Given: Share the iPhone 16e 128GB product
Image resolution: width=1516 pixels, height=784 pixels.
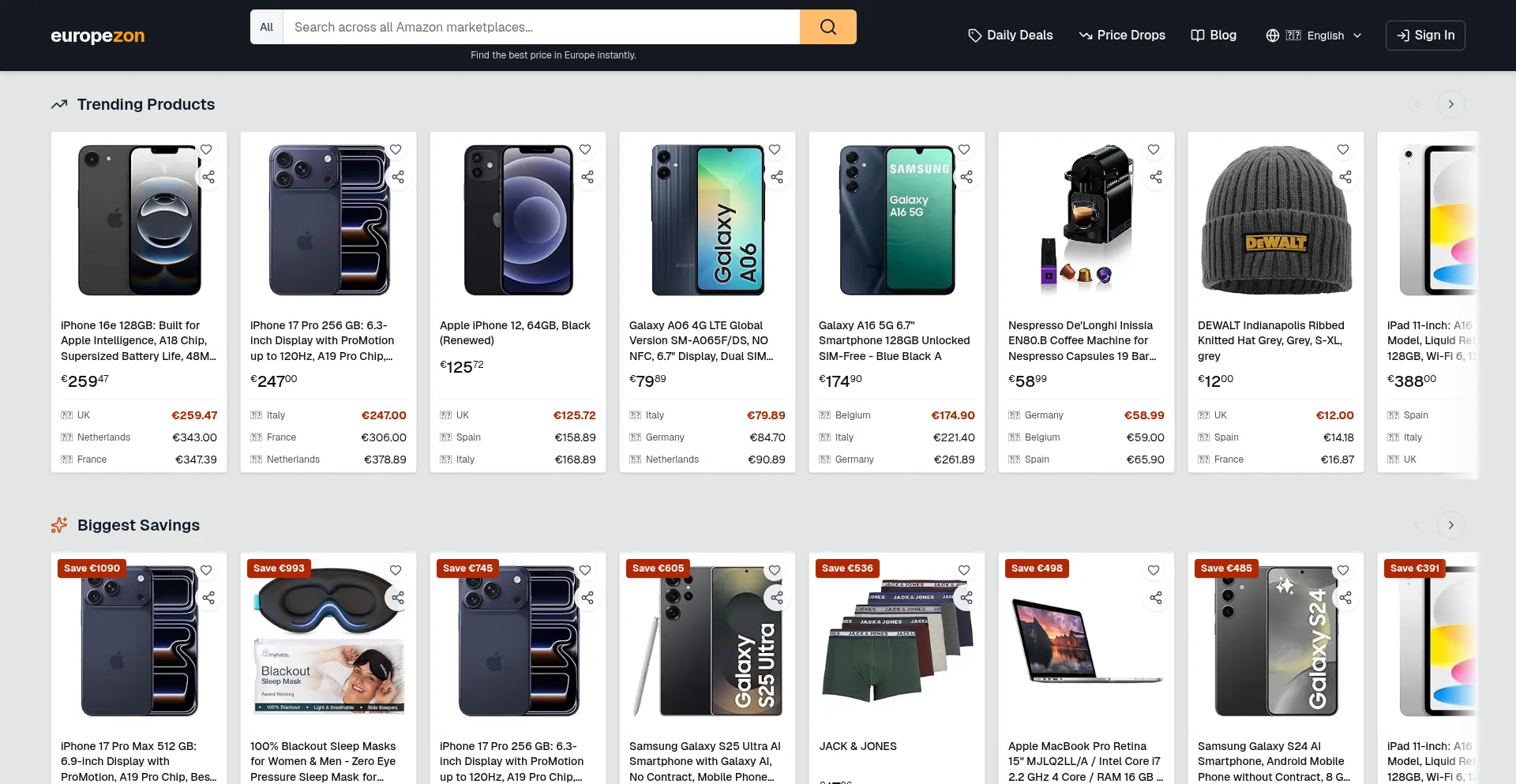Looking at the screenshot, I should pos(208,177).
